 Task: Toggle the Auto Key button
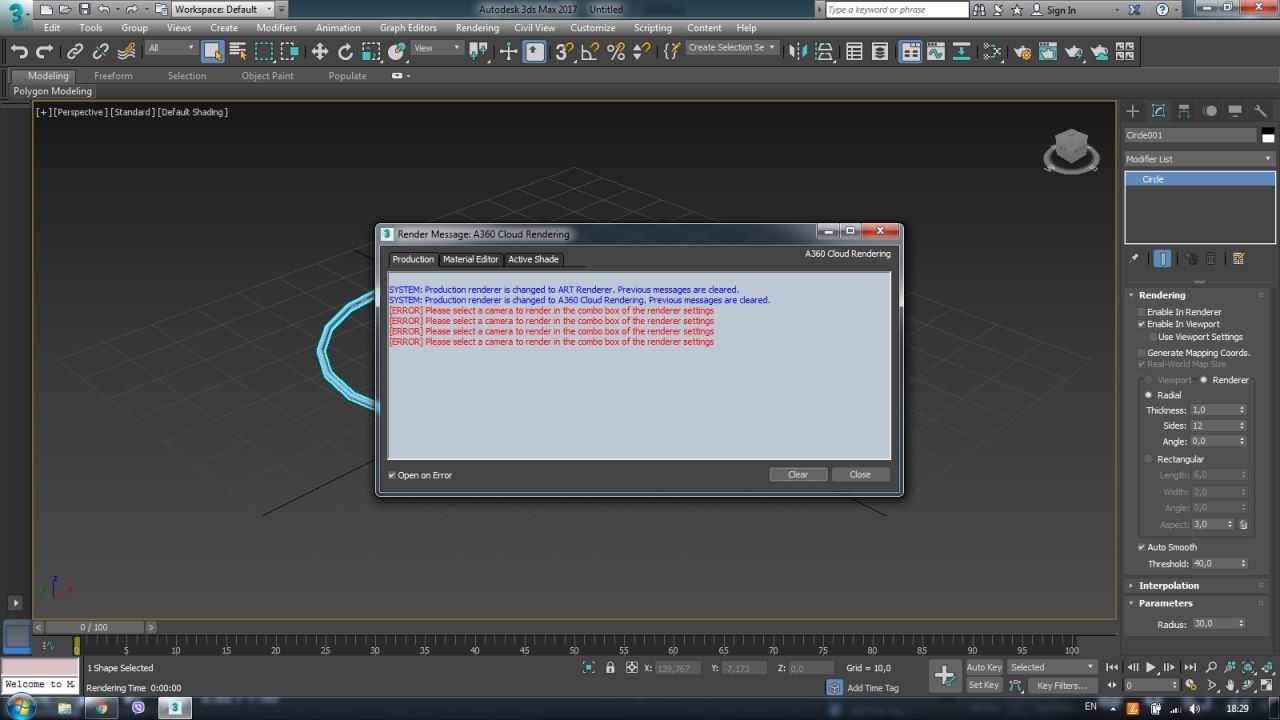point(984,667)
